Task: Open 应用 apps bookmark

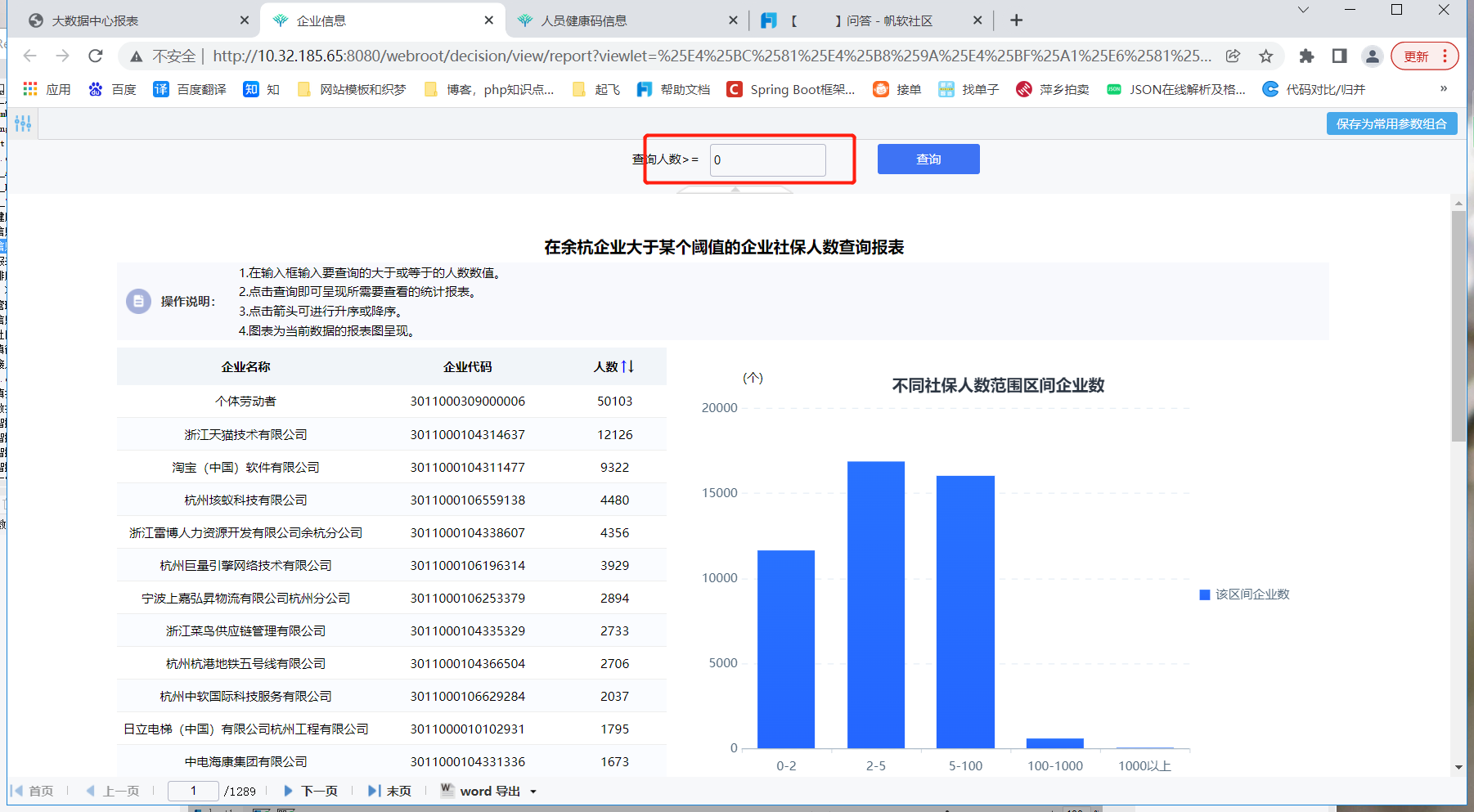Action: tap(47, 89)
